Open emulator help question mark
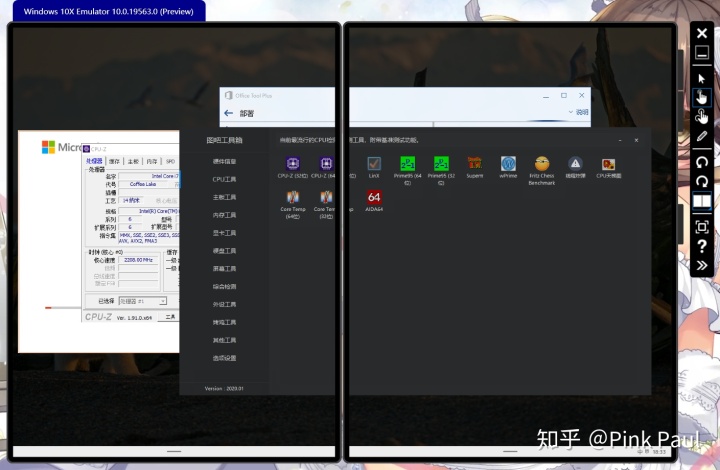 tap(702, 246)
